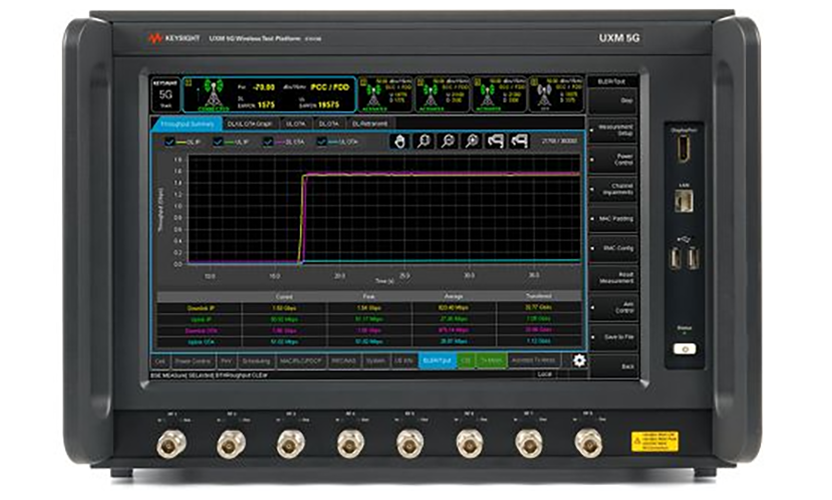Click the PCC / FDD label
The image size is (832, 500).
click(x=330, y=87)
